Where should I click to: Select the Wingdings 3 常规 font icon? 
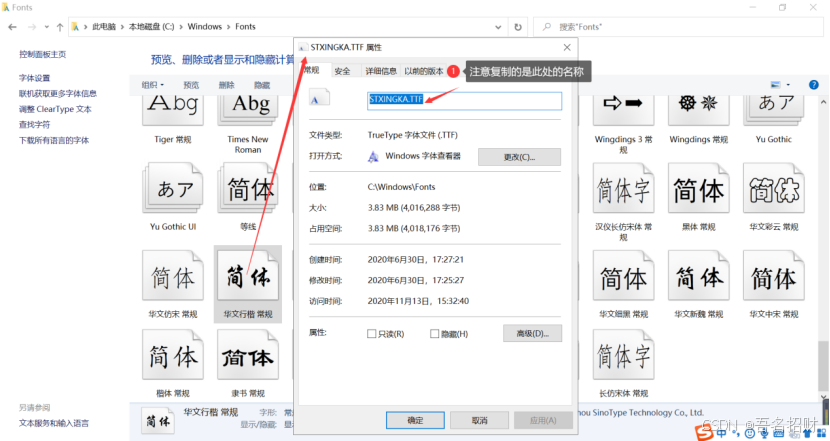pyautogui.click(x=623, y=110)
